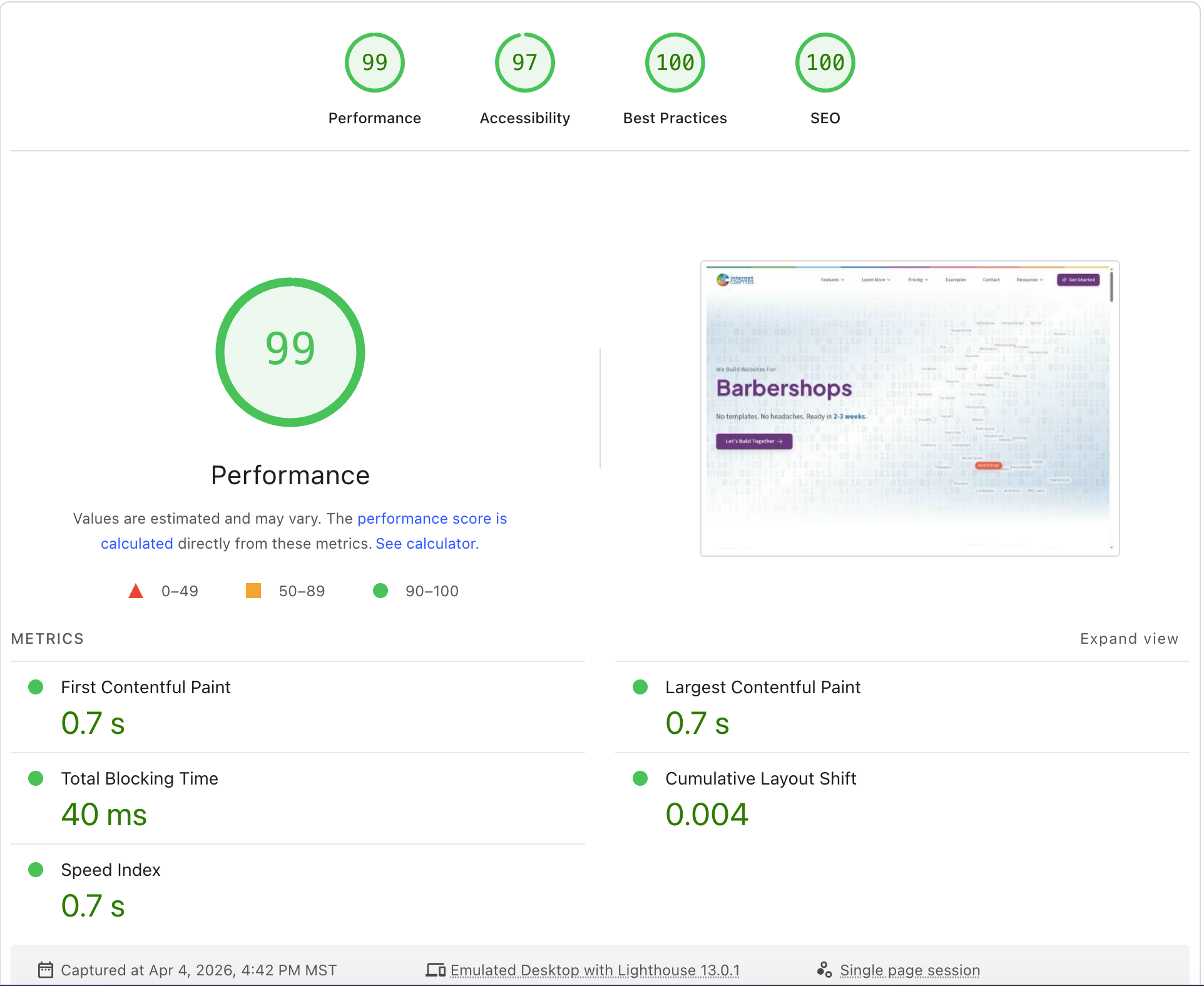Click the green dot beside Cumulative Layout Shift
The image size is (1204, 986).
click(640, 779)
